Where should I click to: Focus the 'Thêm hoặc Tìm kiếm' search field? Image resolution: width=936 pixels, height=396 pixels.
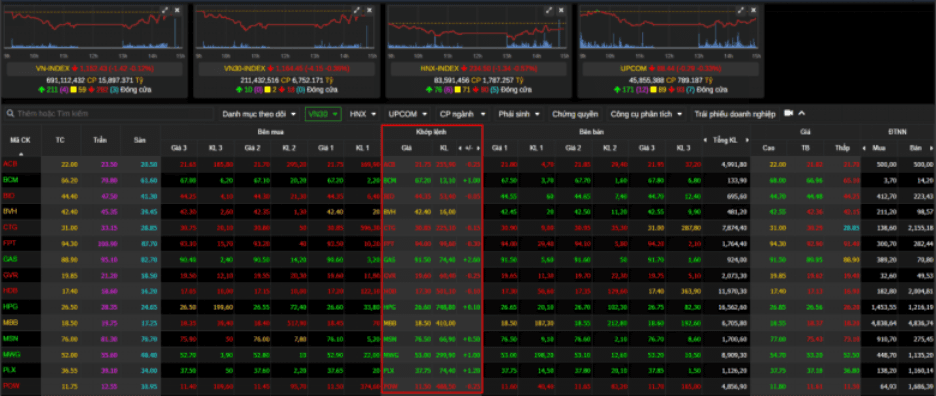(x=108, y=113)
